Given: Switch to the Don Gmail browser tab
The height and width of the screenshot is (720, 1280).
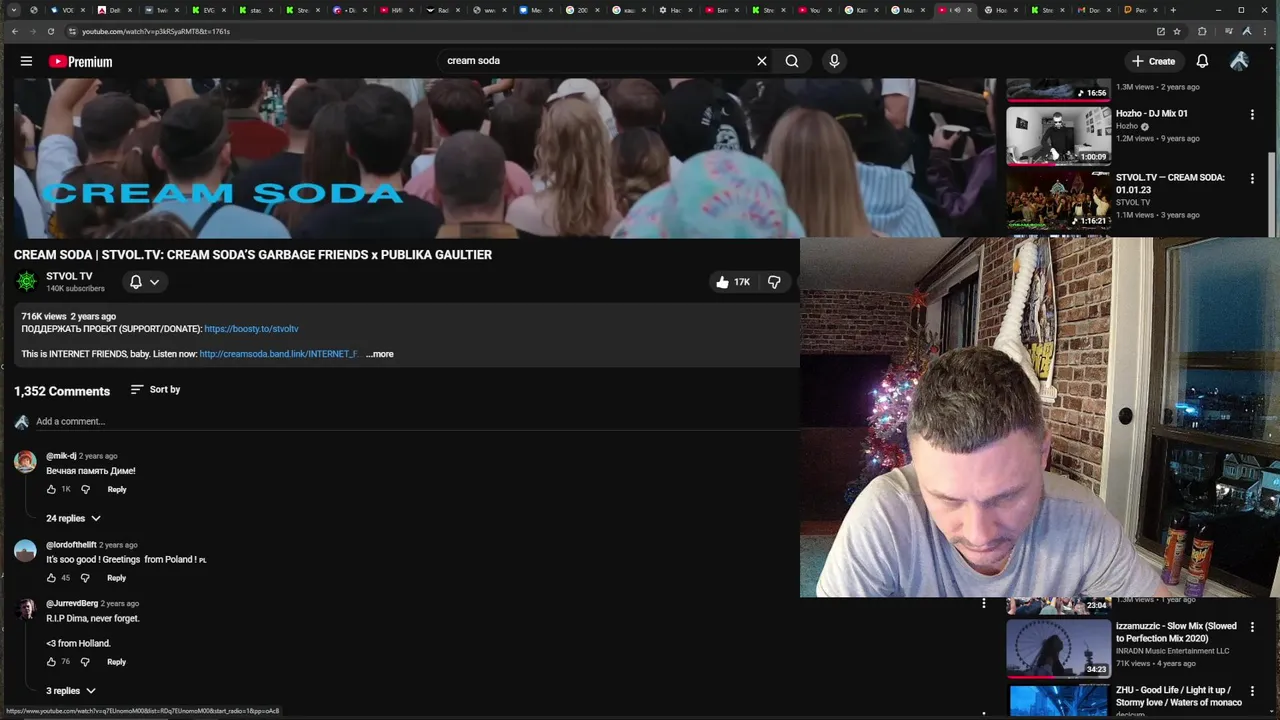Looking at the screenshot, I should point(1094,10).
